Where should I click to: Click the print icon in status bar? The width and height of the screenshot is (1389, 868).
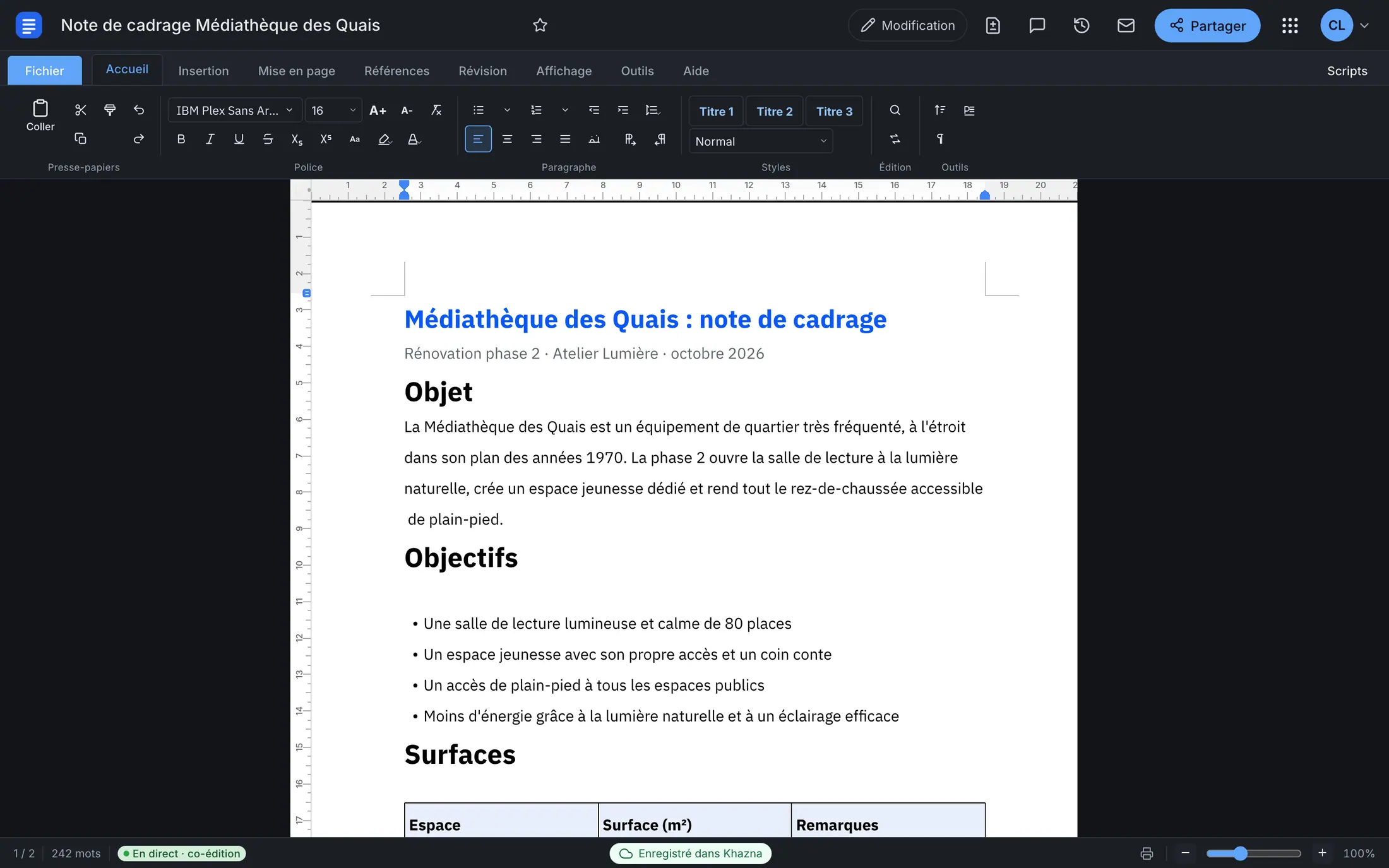coord(1147,853)
